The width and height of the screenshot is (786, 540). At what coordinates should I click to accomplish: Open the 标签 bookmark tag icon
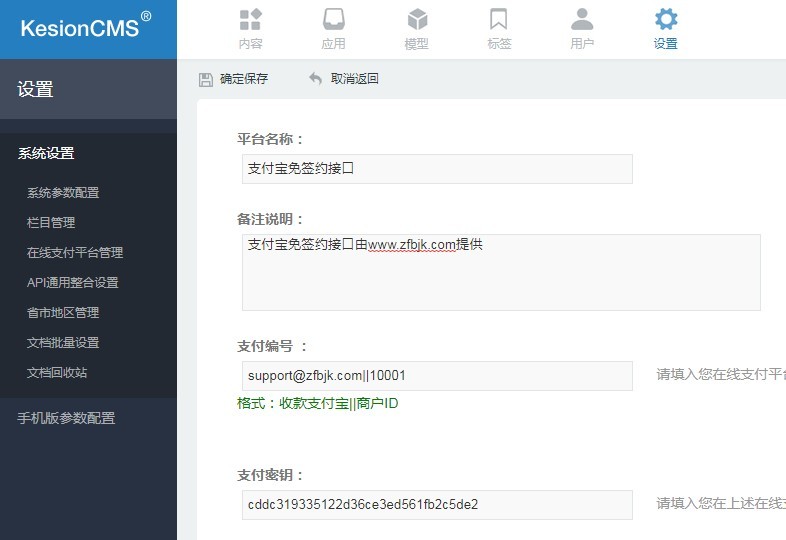499,20
